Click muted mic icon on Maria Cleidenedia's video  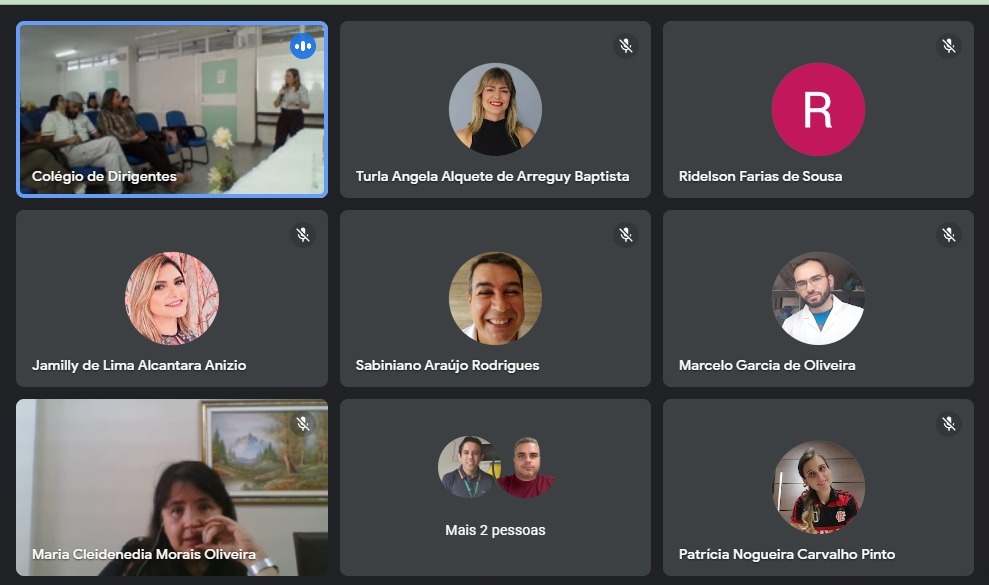(x=303, y=423)
